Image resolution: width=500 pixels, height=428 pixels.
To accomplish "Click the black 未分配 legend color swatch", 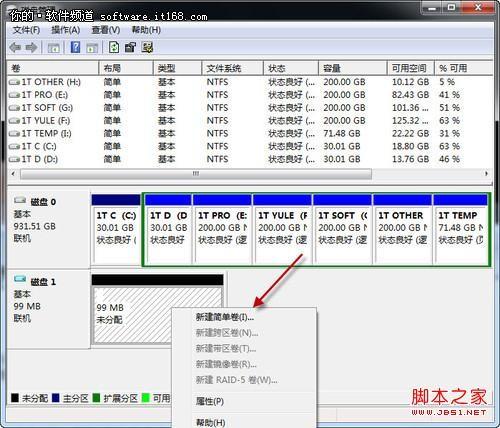I will click(x=15, y=398).
